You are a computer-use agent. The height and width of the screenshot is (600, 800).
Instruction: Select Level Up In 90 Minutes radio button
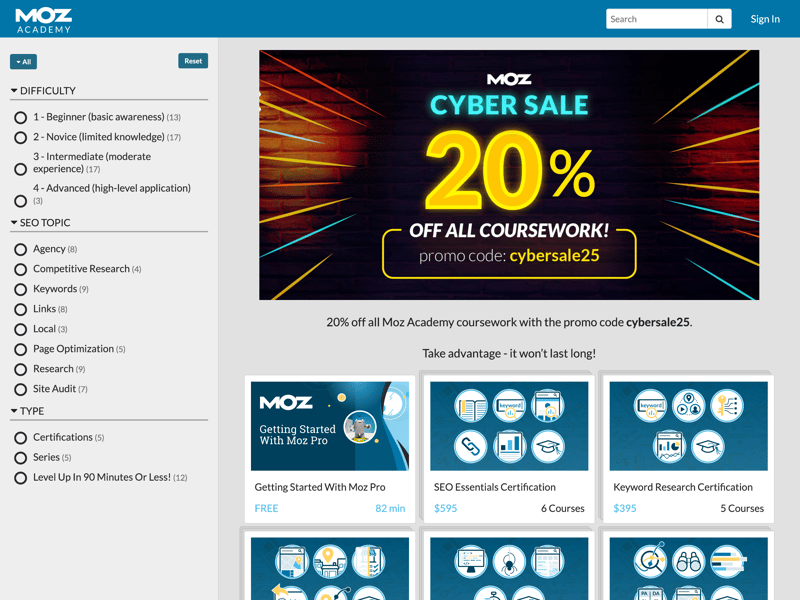coord(20,478)
